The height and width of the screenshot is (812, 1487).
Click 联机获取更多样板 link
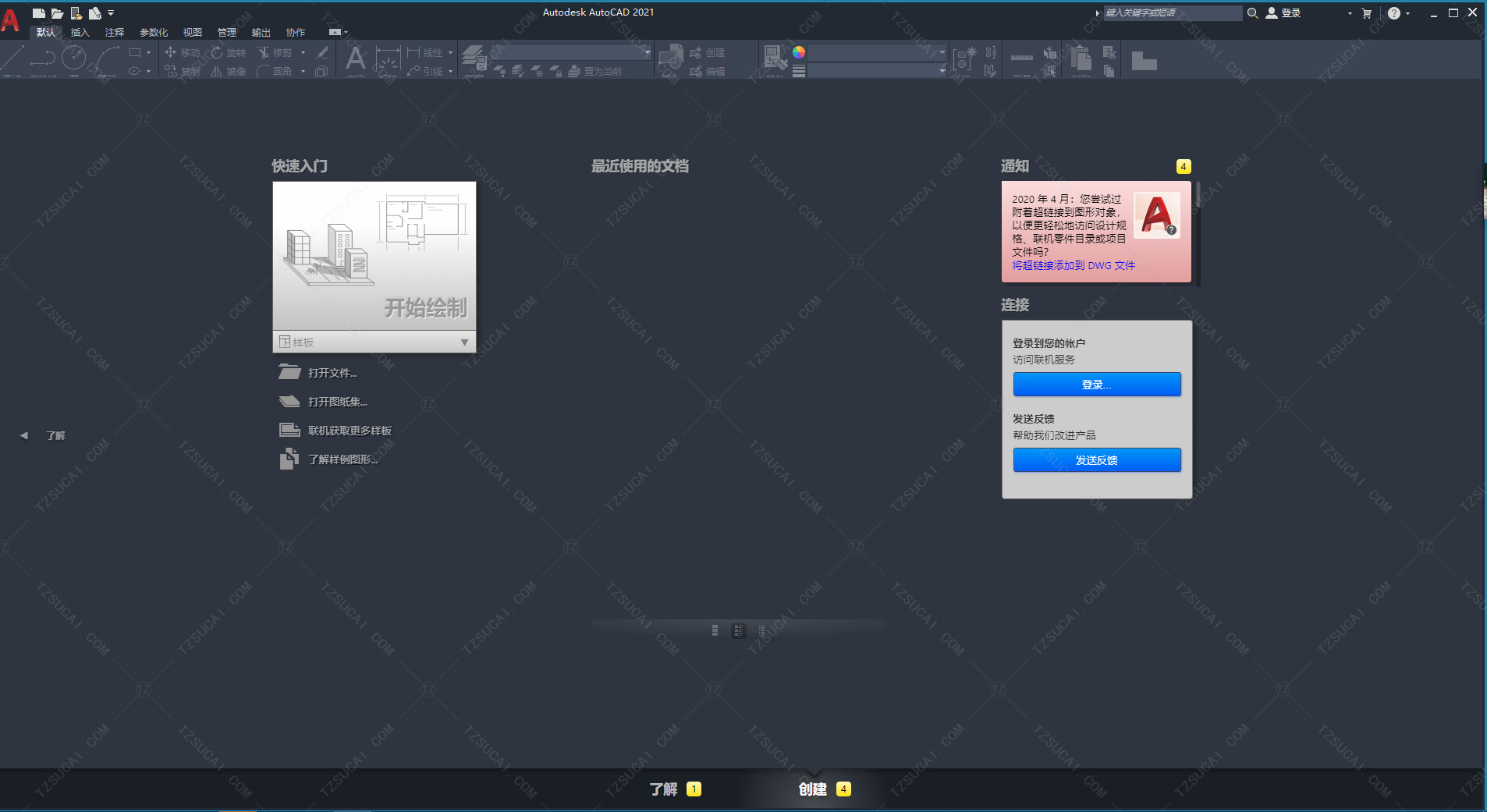(x=350, y=431)
